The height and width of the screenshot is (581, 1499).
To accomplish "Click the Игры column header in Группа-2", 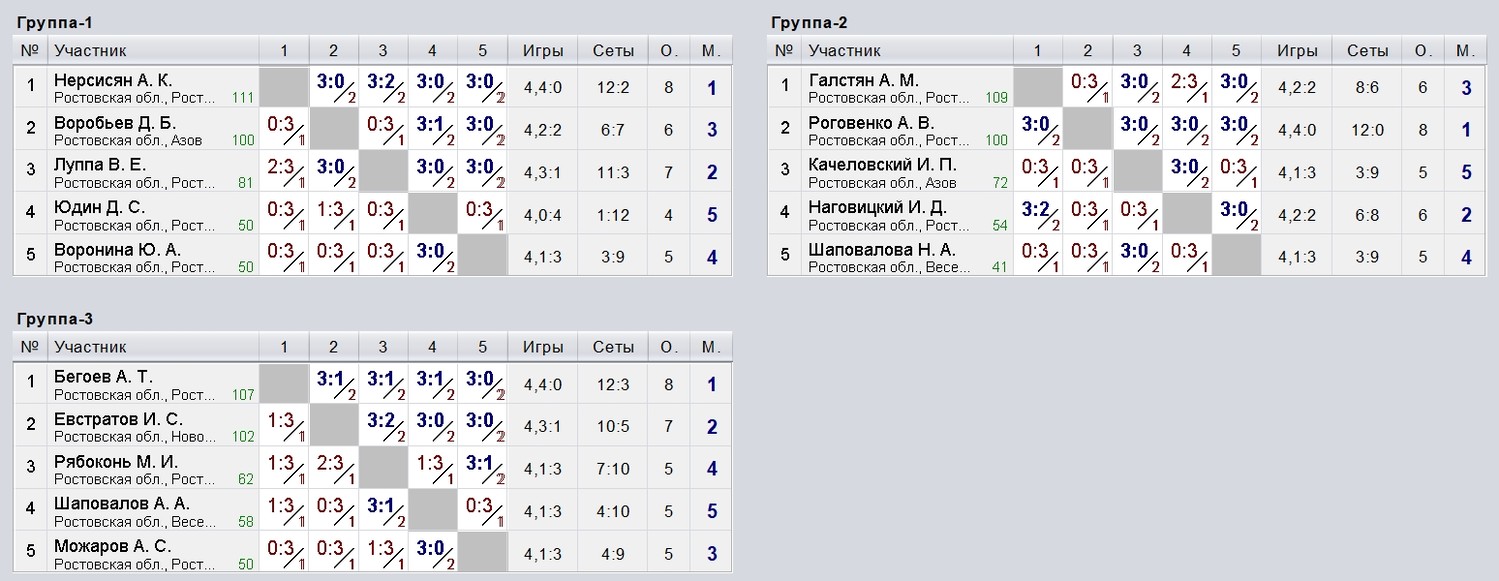I will pyautogui.click(x=1297, y=51).
